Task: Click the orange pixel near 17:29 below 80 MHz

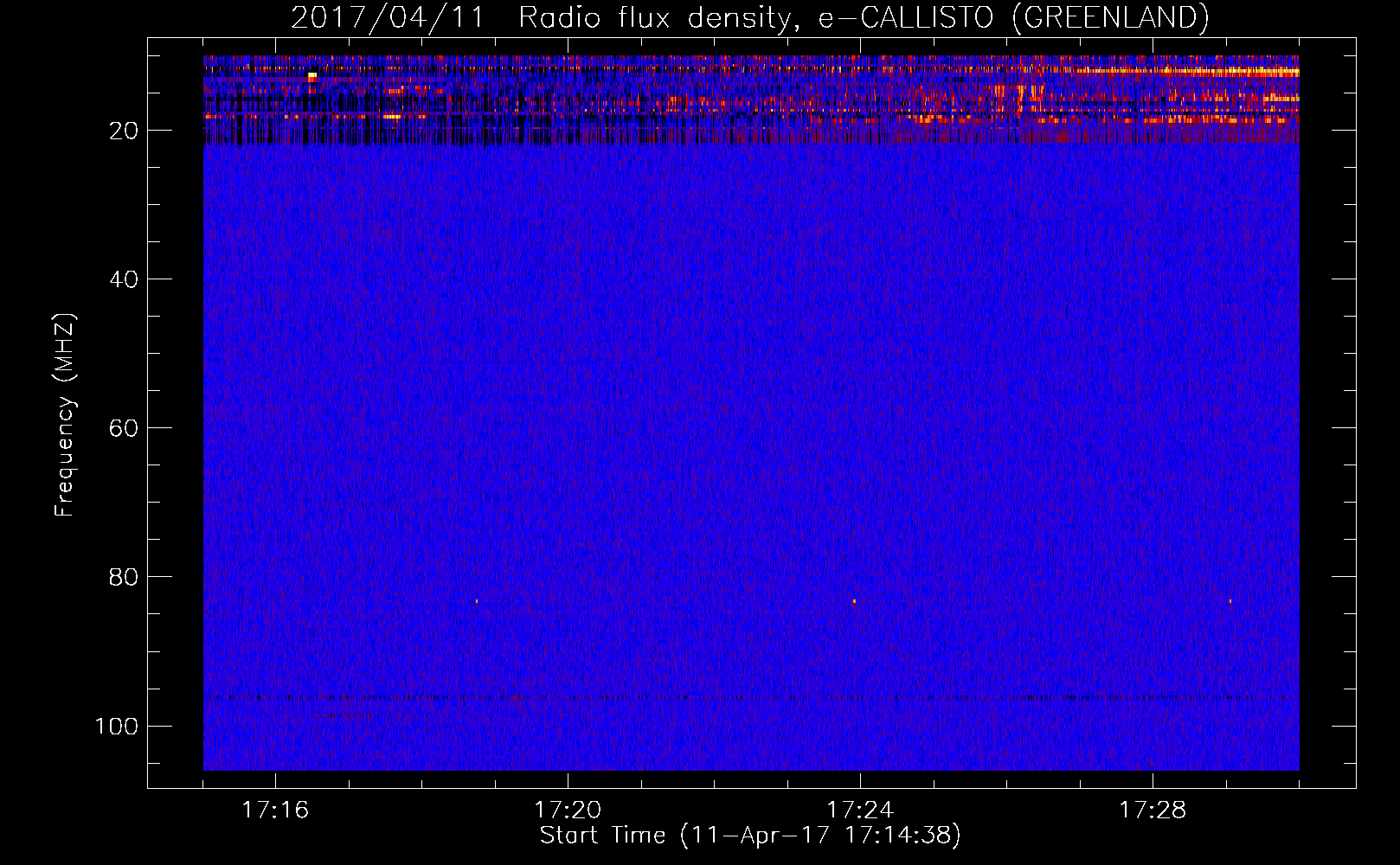Action: coord(1230,601)
